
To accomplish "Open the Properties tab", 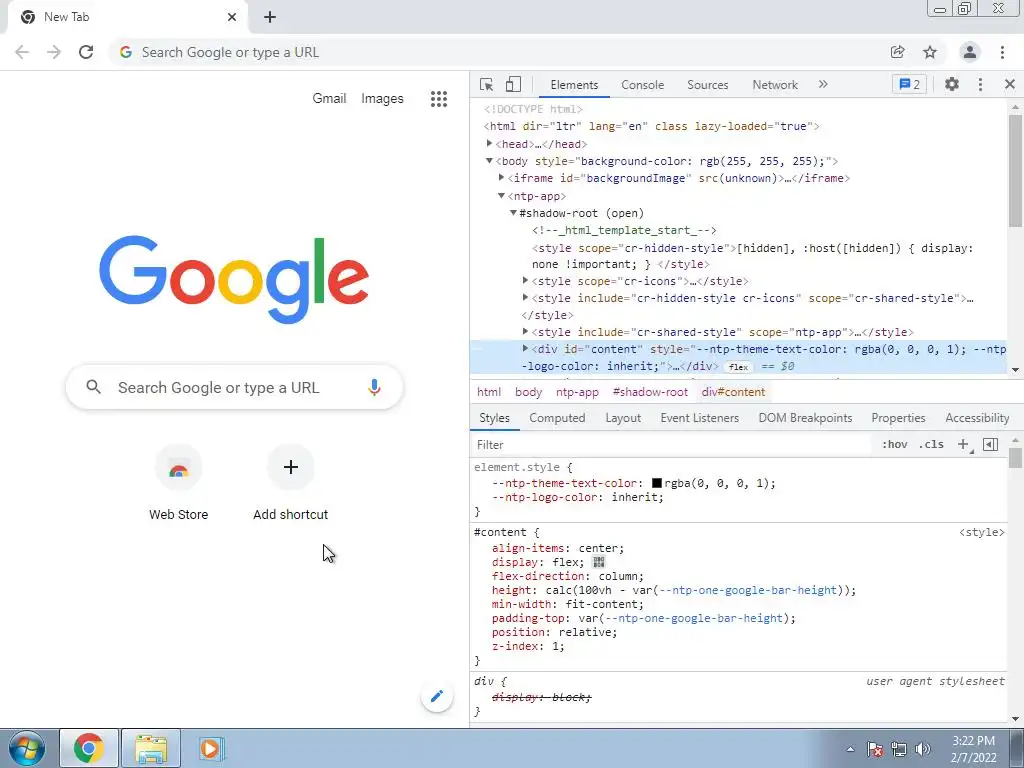I will 898,418.
